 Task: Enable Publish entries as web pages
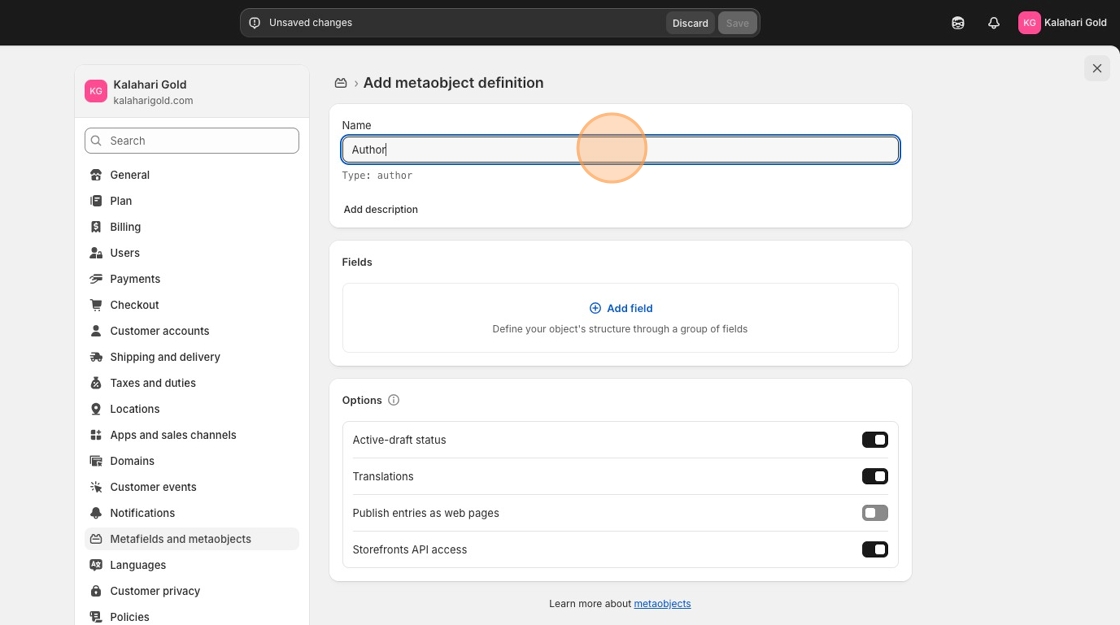point(874,513)
